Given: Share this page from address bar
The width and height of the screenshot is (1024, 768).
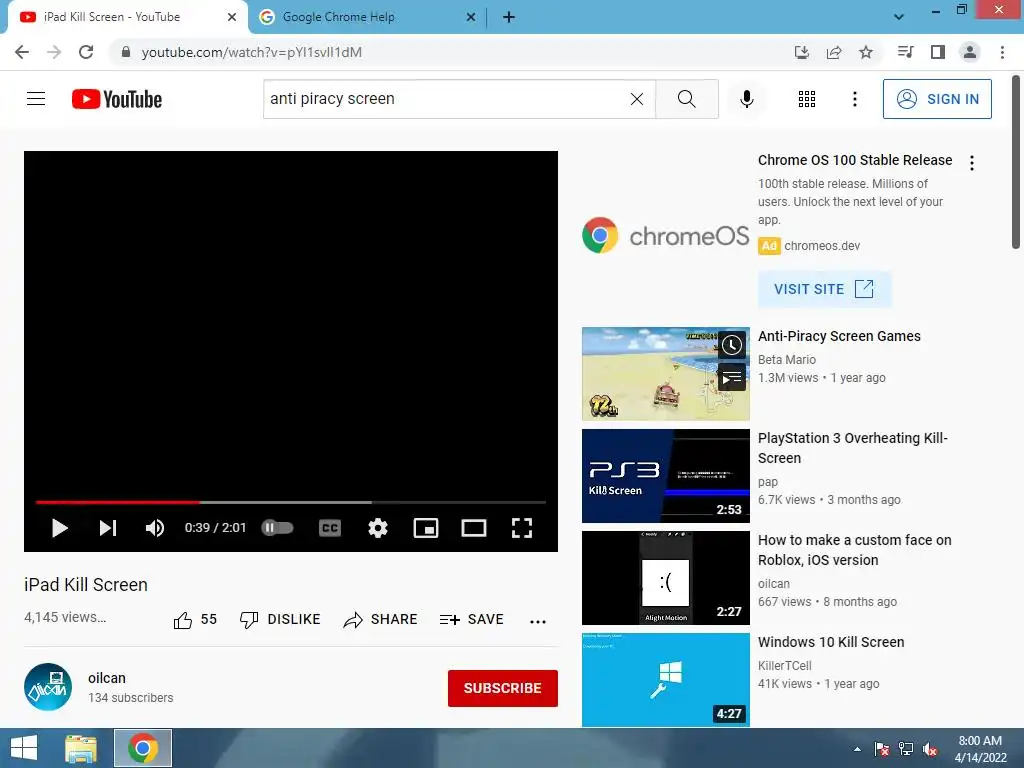Looking at the screenshot, I should (x=834, y=52).
